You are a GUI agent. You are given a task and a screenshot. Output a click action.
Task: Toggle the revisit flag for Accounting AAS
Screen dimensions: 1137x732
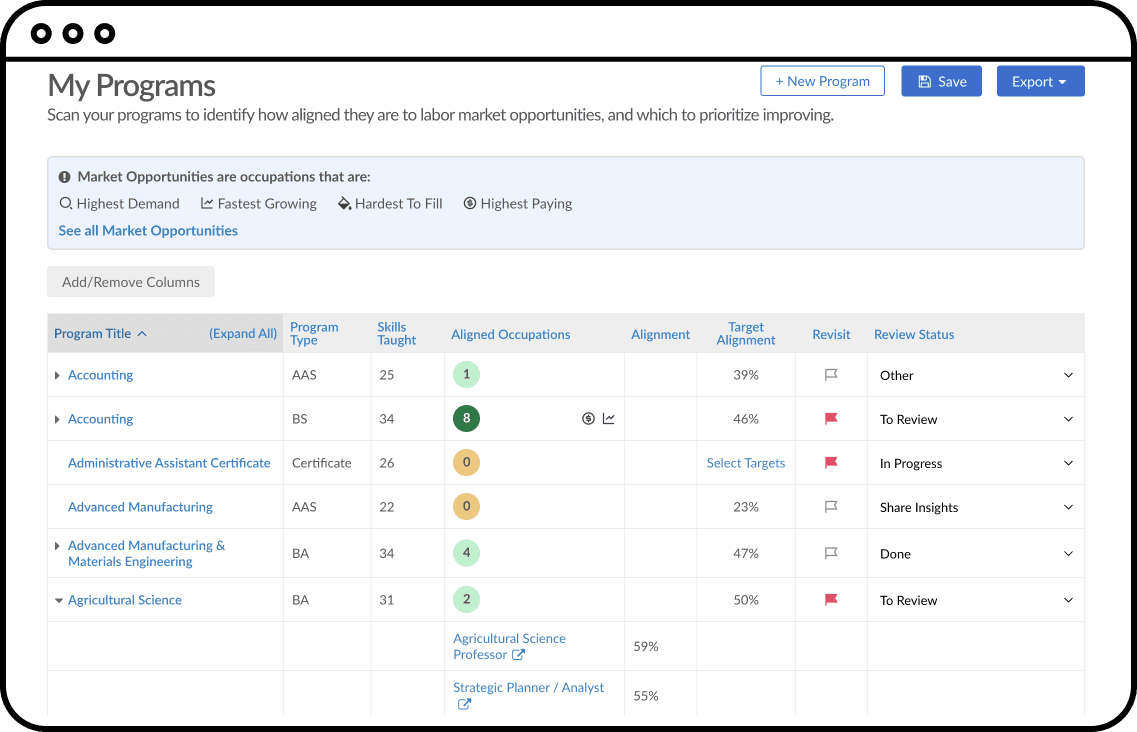[x=831, y=375]
